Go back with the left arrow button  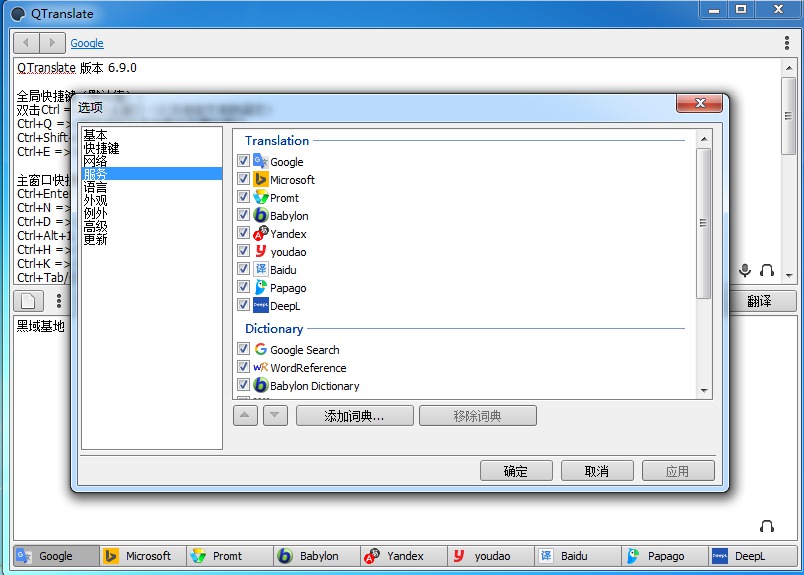(x=26, y=43)
